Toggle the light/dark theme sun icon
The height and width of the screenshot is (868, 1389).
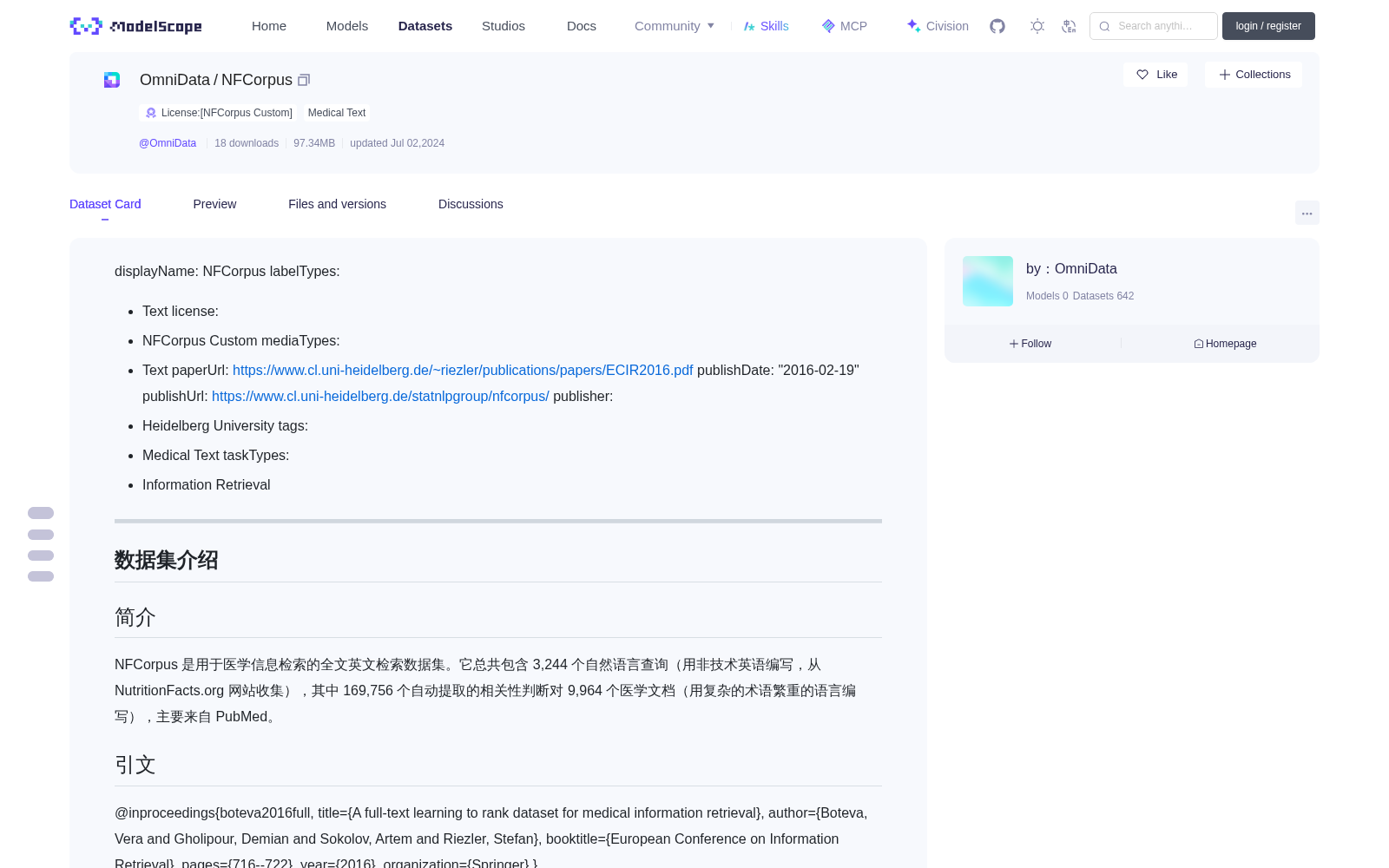pos(1037,26)
